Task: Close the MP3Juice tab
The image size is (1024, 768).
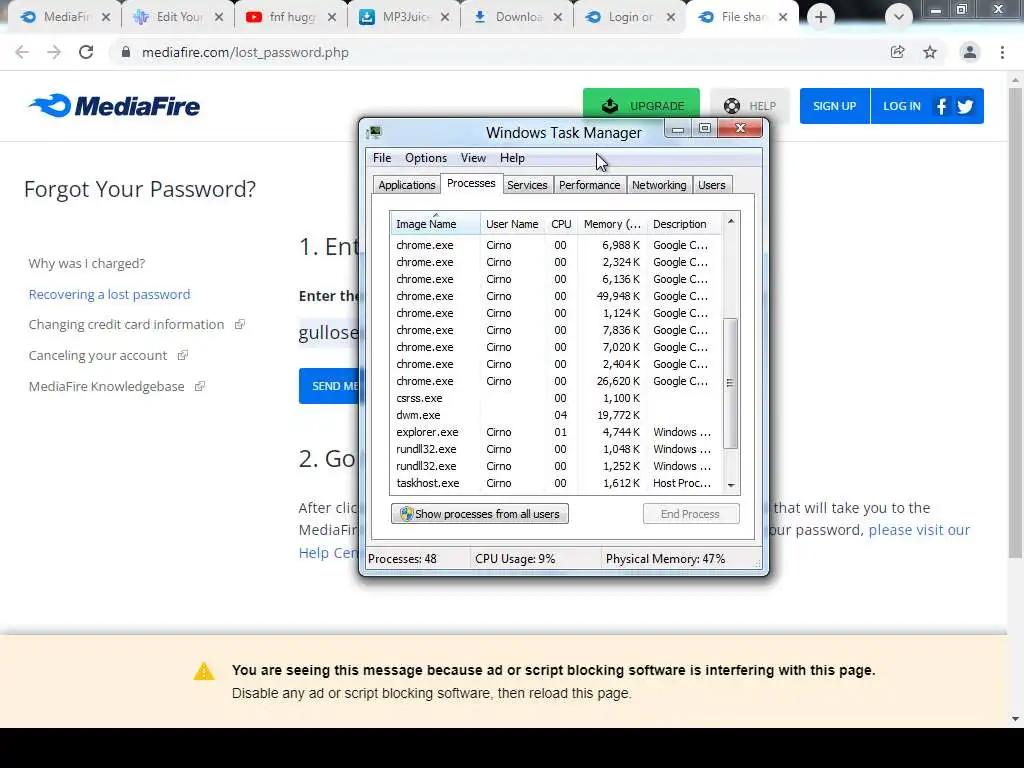Action: pos(445,18)
